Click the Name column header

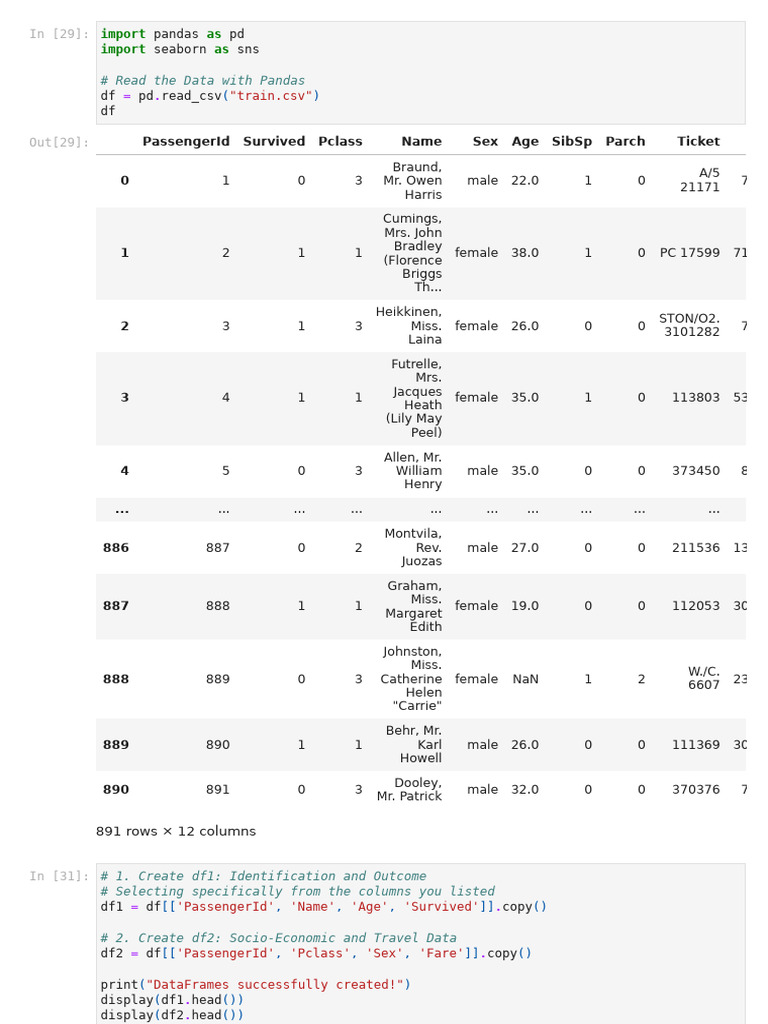[421, 142]
